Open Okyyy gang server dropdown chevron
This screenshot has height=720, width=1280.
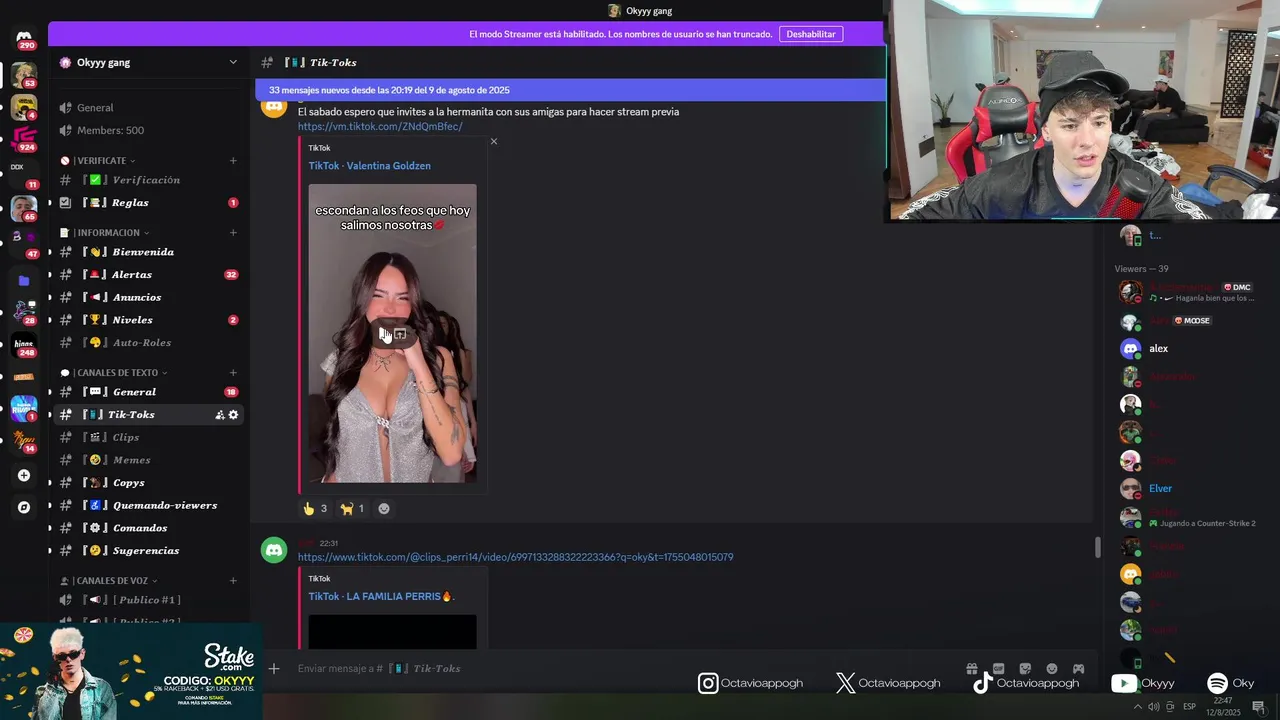233,62
